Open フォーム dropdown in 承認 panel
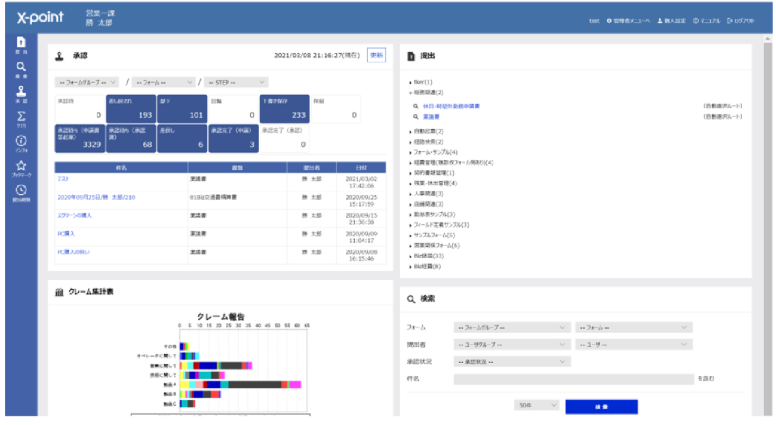This screenshot has height=425, width=776. coord(163,82)
